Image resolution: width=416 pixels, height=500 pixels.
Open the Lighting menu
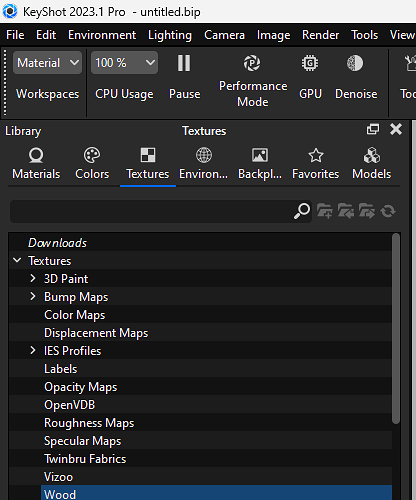pyautogui.click(x=170, y=35)
